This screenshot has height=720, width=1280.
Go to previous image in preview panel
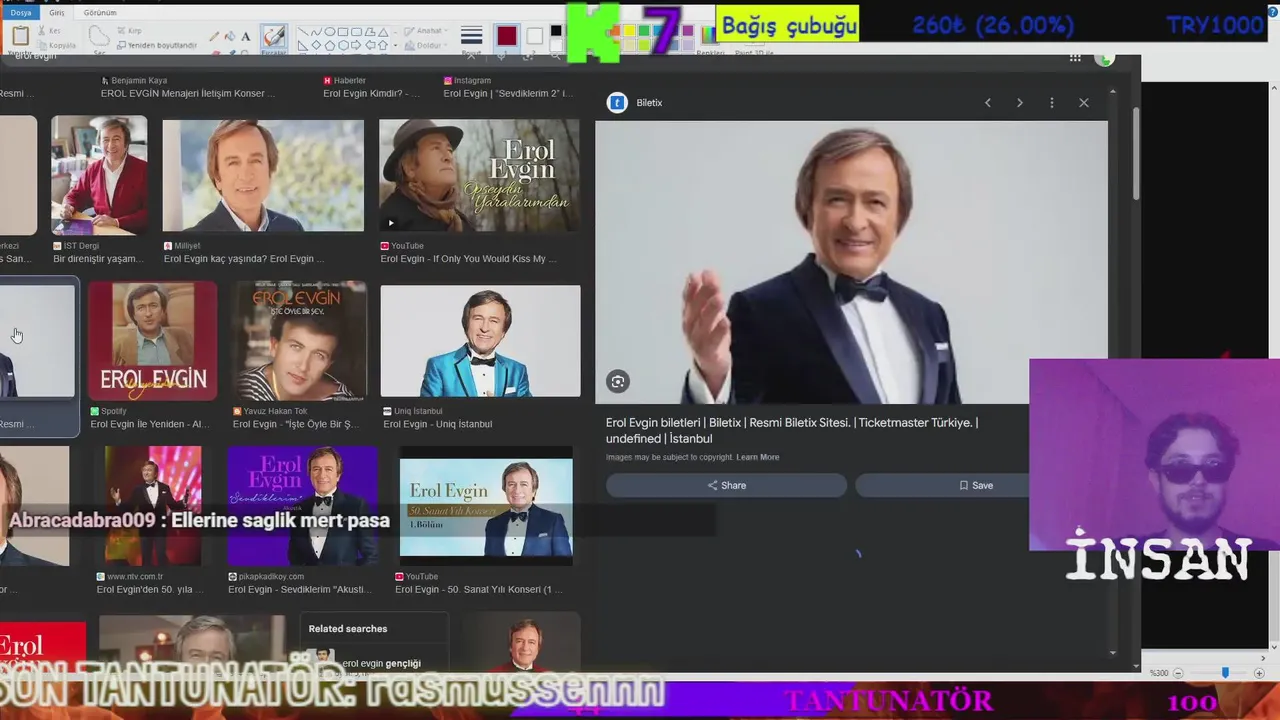988,103
